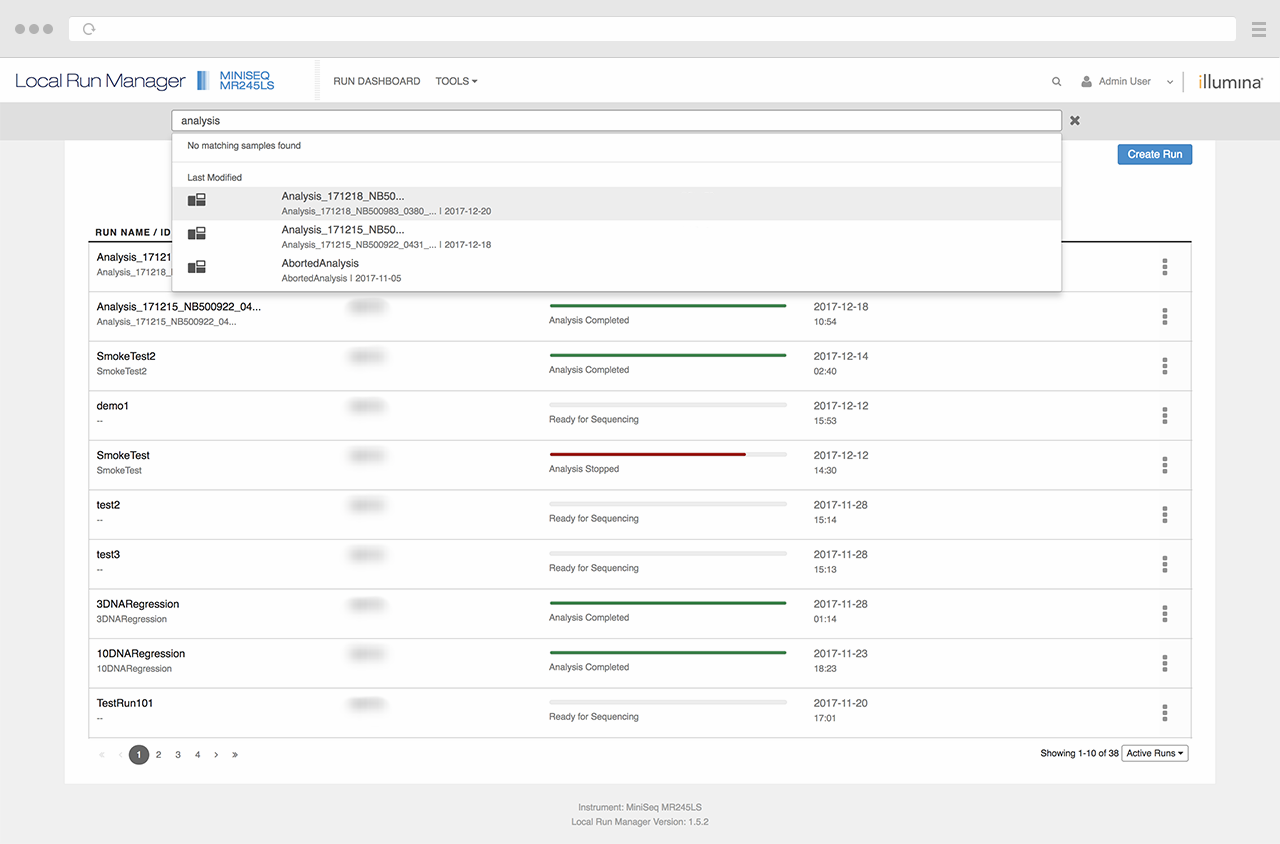Click into the search field containing 'analysis'
Screen dimensions: 1280x844
(x=616, y=120)
